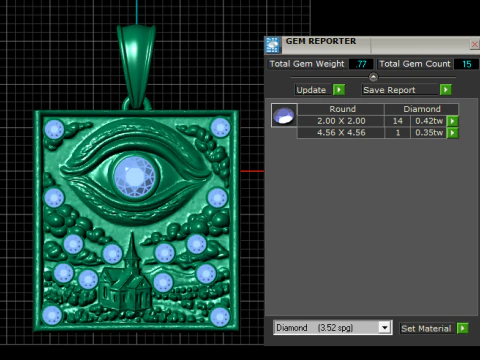Click the Diamond column header
480x360 pixels.
tap(422, 109)
